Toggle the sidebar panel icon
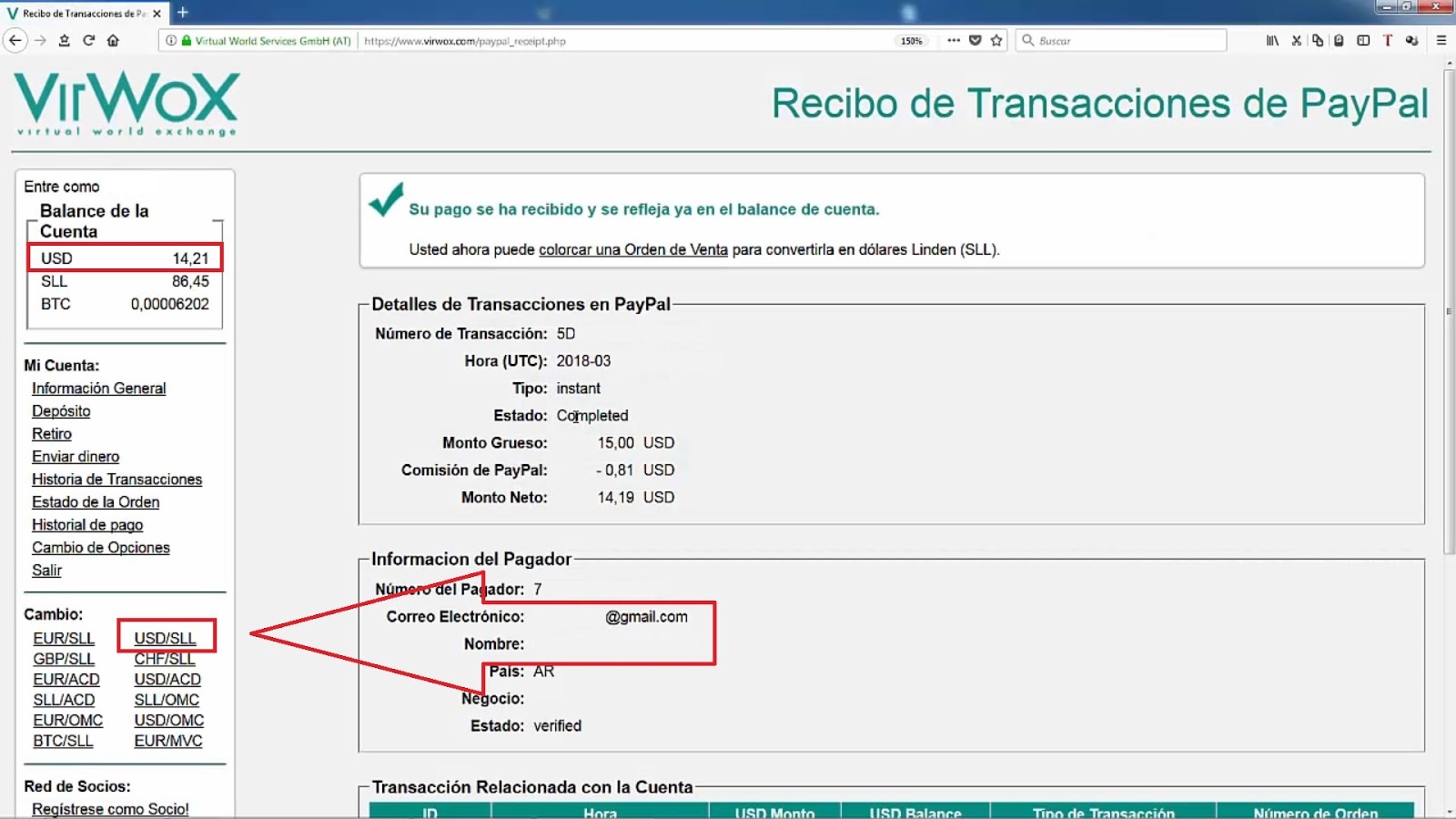Image resolution: width=1456 pixels, height=819 pixels. tap(1363, 40)
